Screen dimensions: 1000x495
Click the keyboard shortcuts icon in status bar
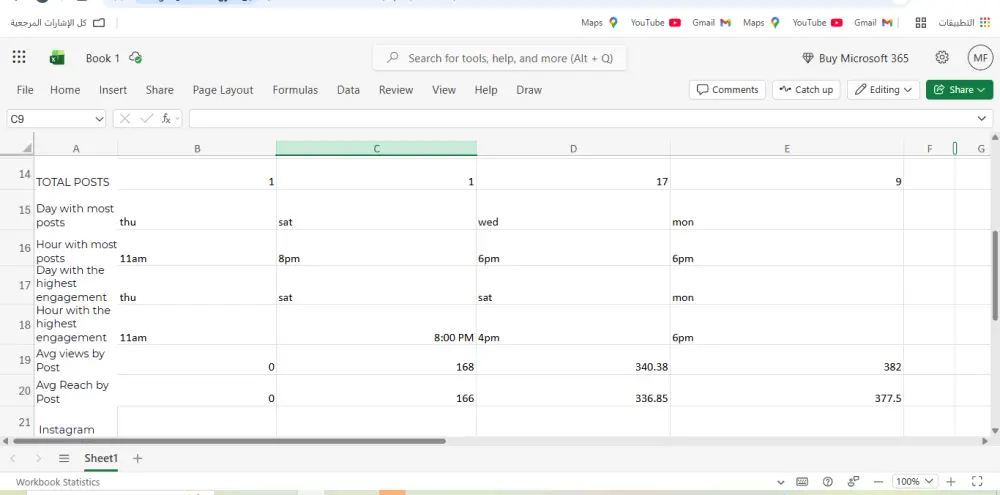click(x=802, y=482)
